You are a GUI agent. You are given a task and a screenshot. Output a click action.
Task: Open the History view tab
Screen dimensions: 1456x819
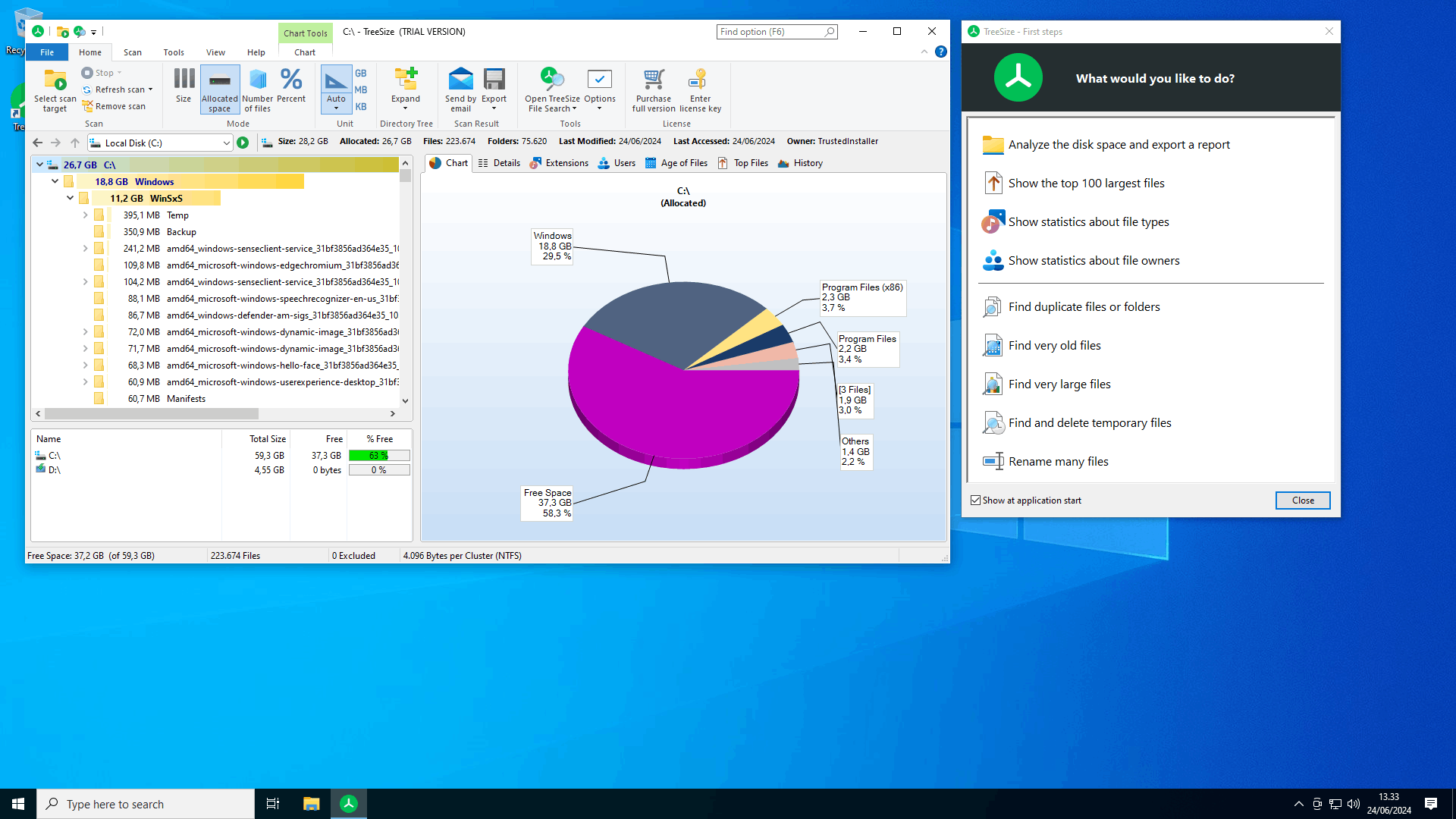pos(801,163)
